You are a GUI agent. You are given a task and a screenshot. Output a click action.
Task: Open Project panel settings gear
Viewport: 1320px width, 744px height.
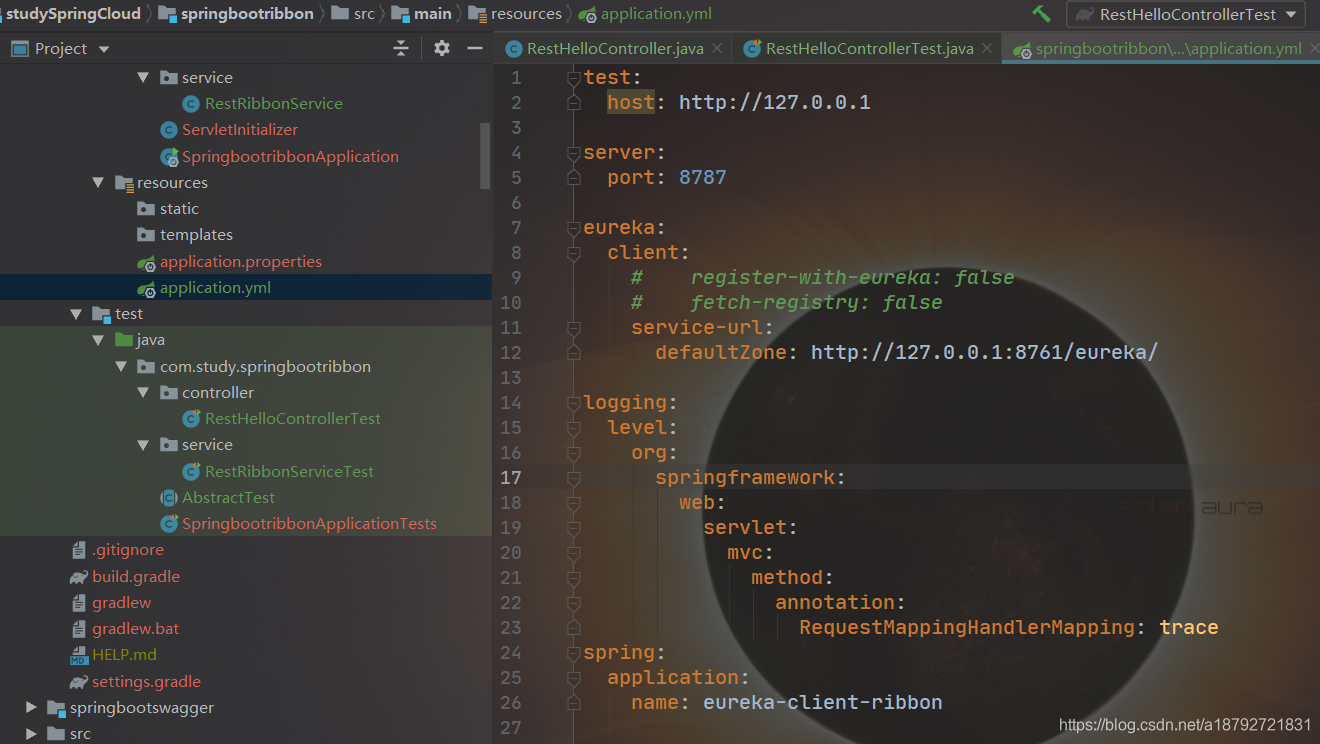[442, 48]
